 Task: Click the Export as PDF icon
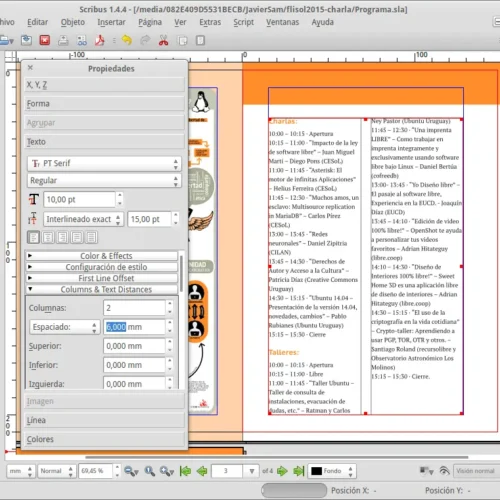tap(100, 40)
